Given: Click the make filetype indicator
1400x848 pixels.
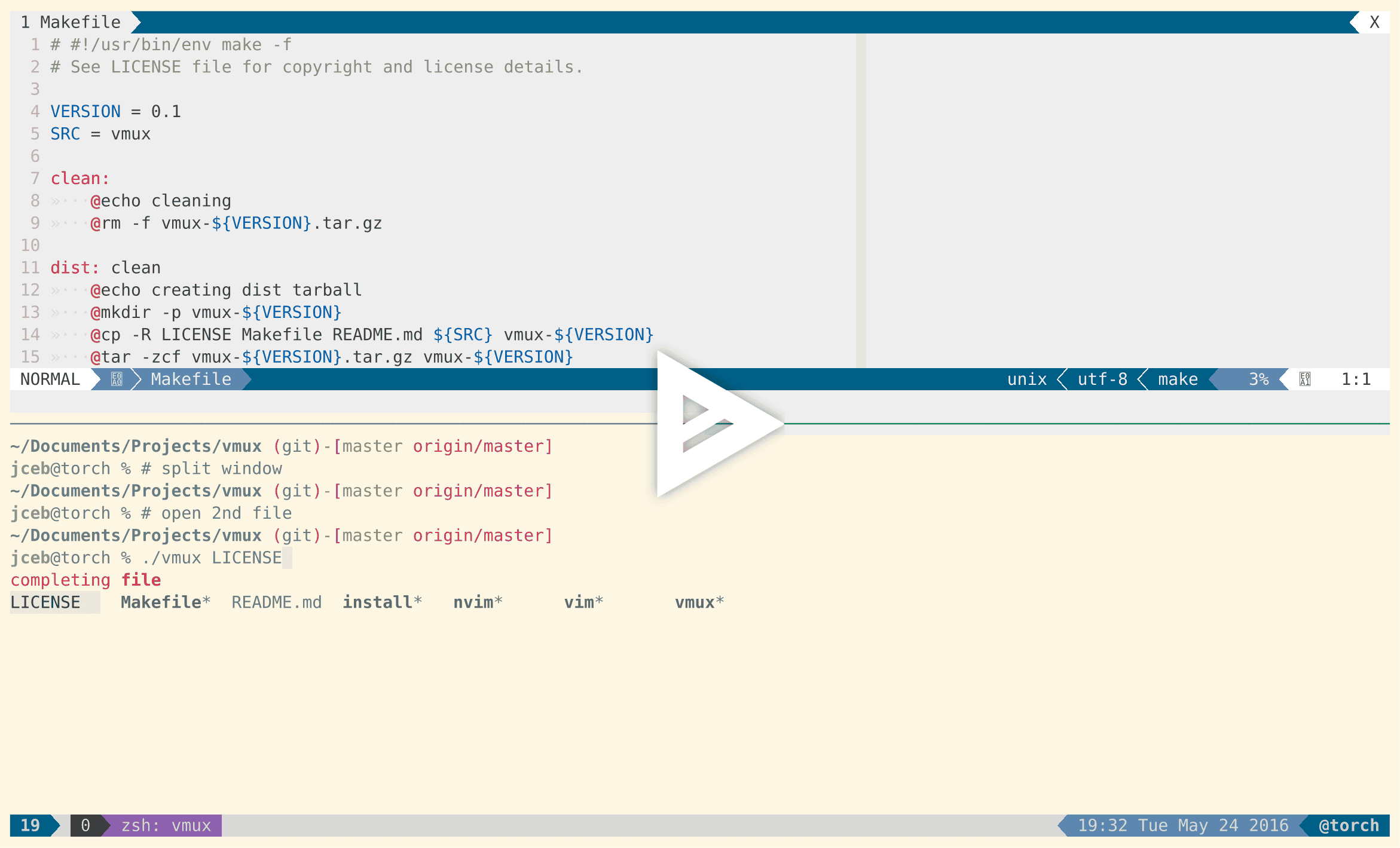Looking at the screenshot, I should tap(1176, 379).
